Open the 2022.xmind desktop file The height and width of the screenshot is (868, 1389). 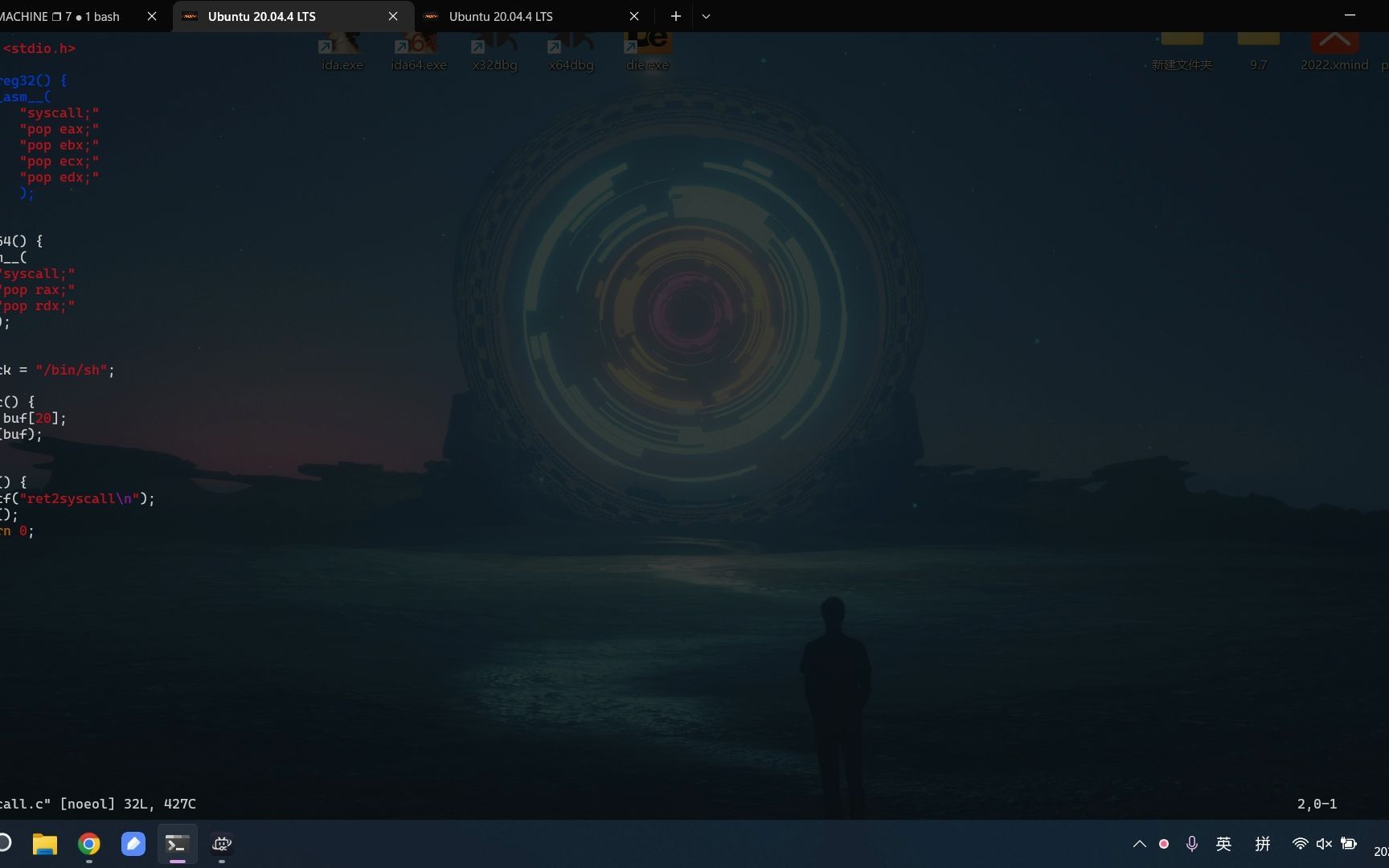(1334, 52)
